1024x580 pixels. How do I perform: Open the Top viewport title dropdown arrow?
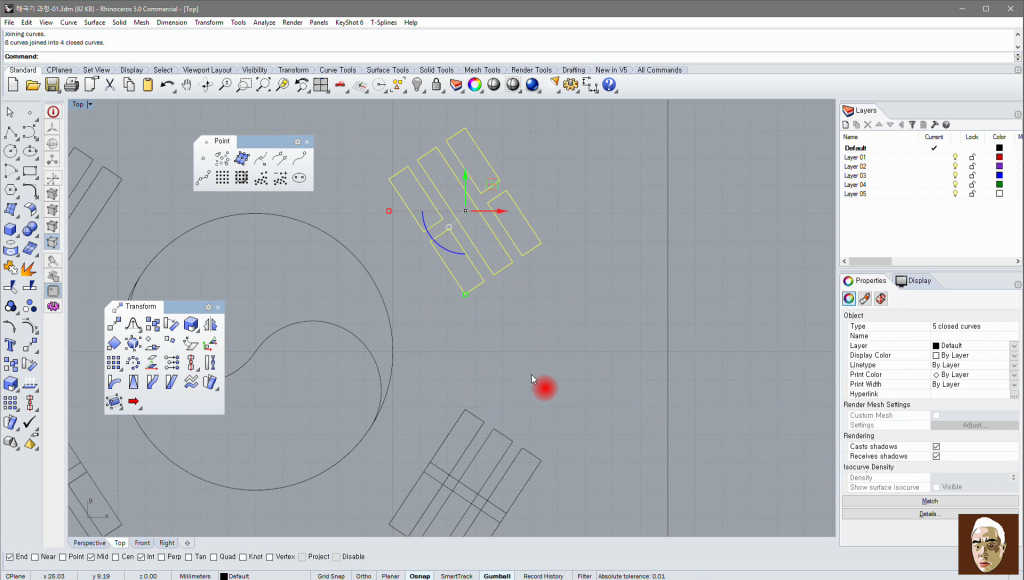90,105
